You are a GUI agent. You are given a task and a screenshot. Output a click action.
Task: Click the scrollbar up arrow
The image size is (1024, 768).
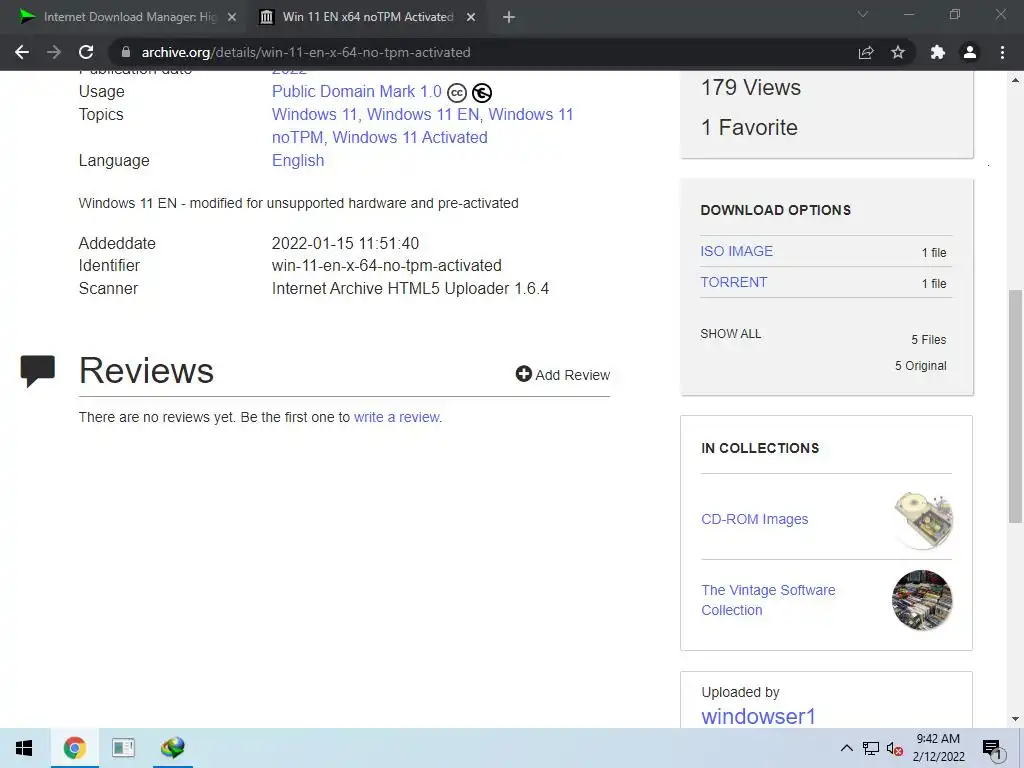coord(1016,80)
